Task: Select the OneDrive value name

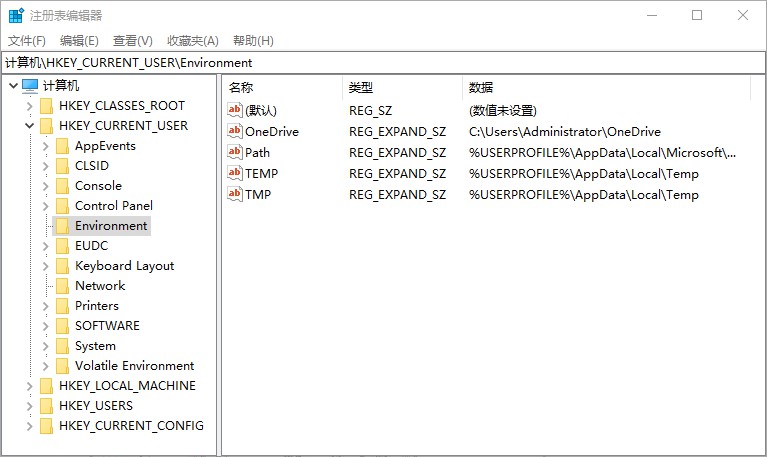Action: tap(272, 132)
